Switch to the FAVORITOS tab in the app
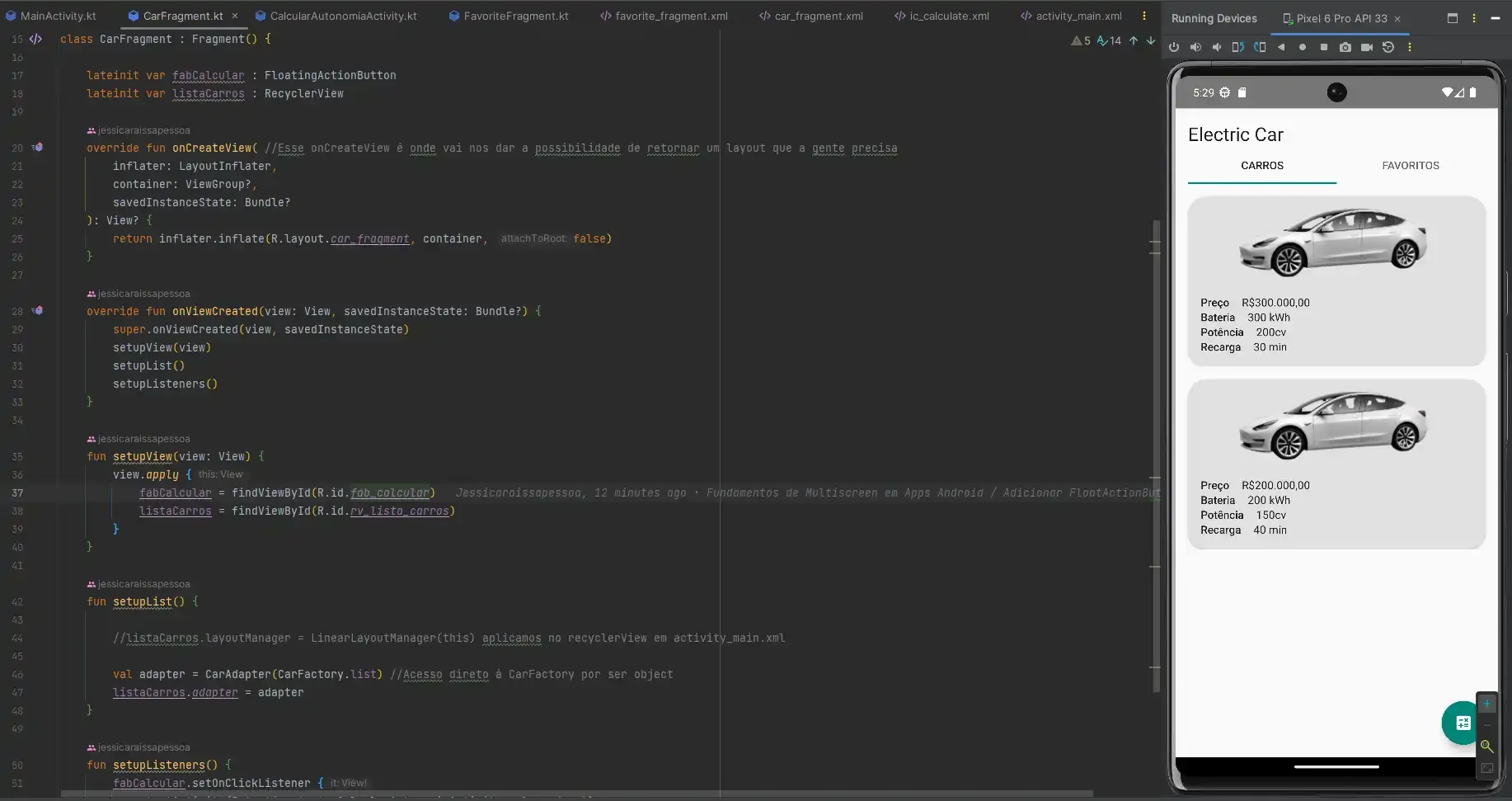Image resolution: width=1512 pixels, height=801 pixels. click(x=1411, y=166)
